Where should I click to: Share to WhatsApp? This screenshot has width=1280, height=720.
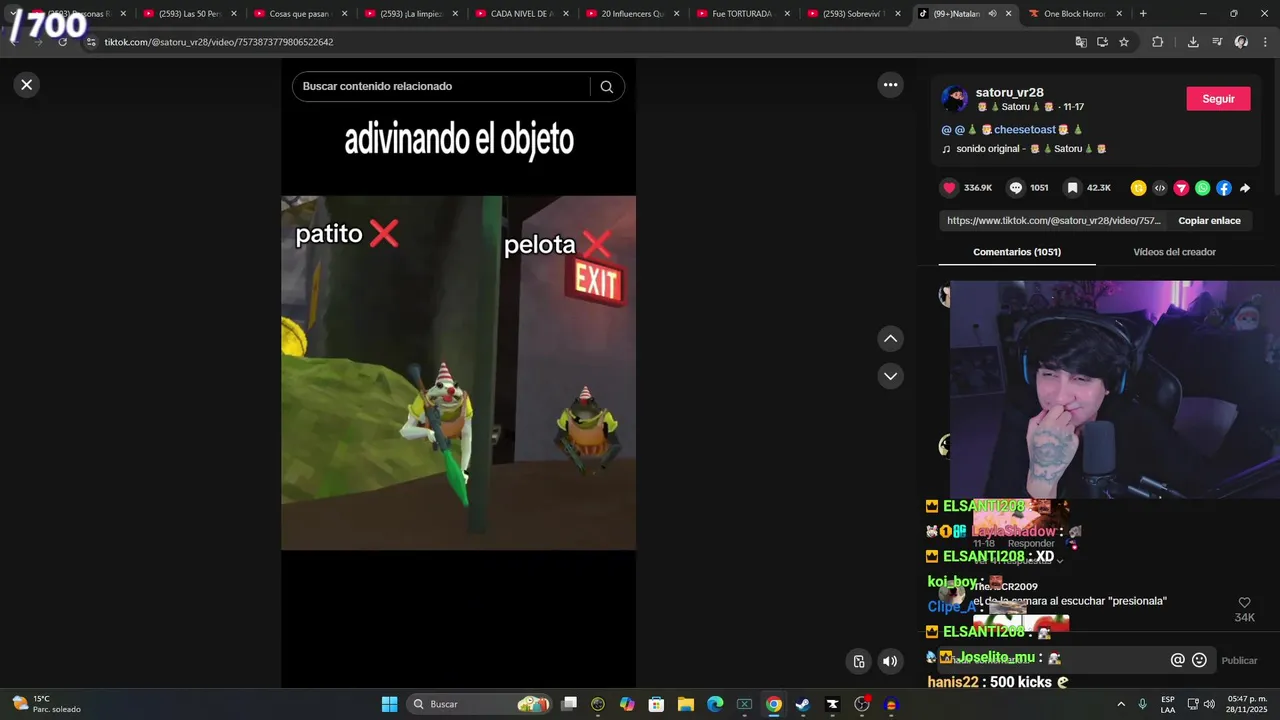1202,188
